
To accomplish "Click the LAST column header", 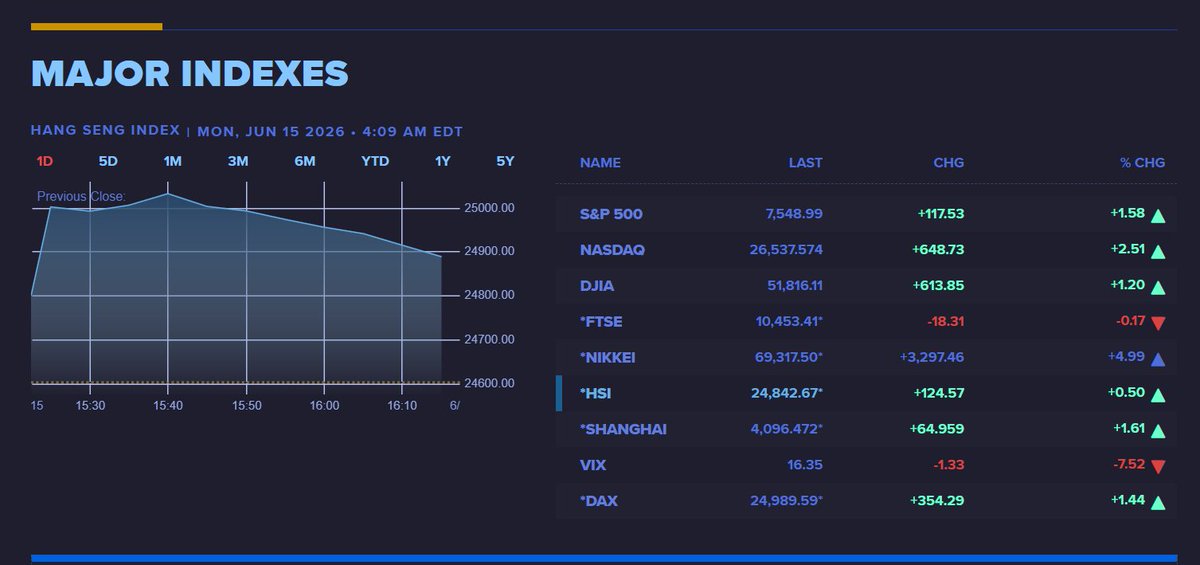I will 805,163.
